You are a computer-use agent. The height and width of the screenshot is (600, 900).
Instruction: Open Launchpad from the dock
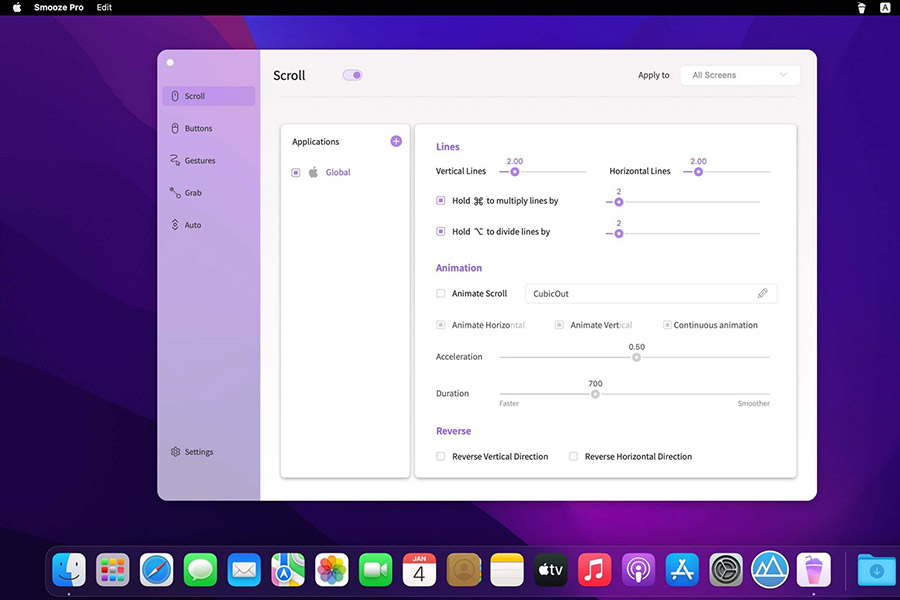click(x=112, y=570)
